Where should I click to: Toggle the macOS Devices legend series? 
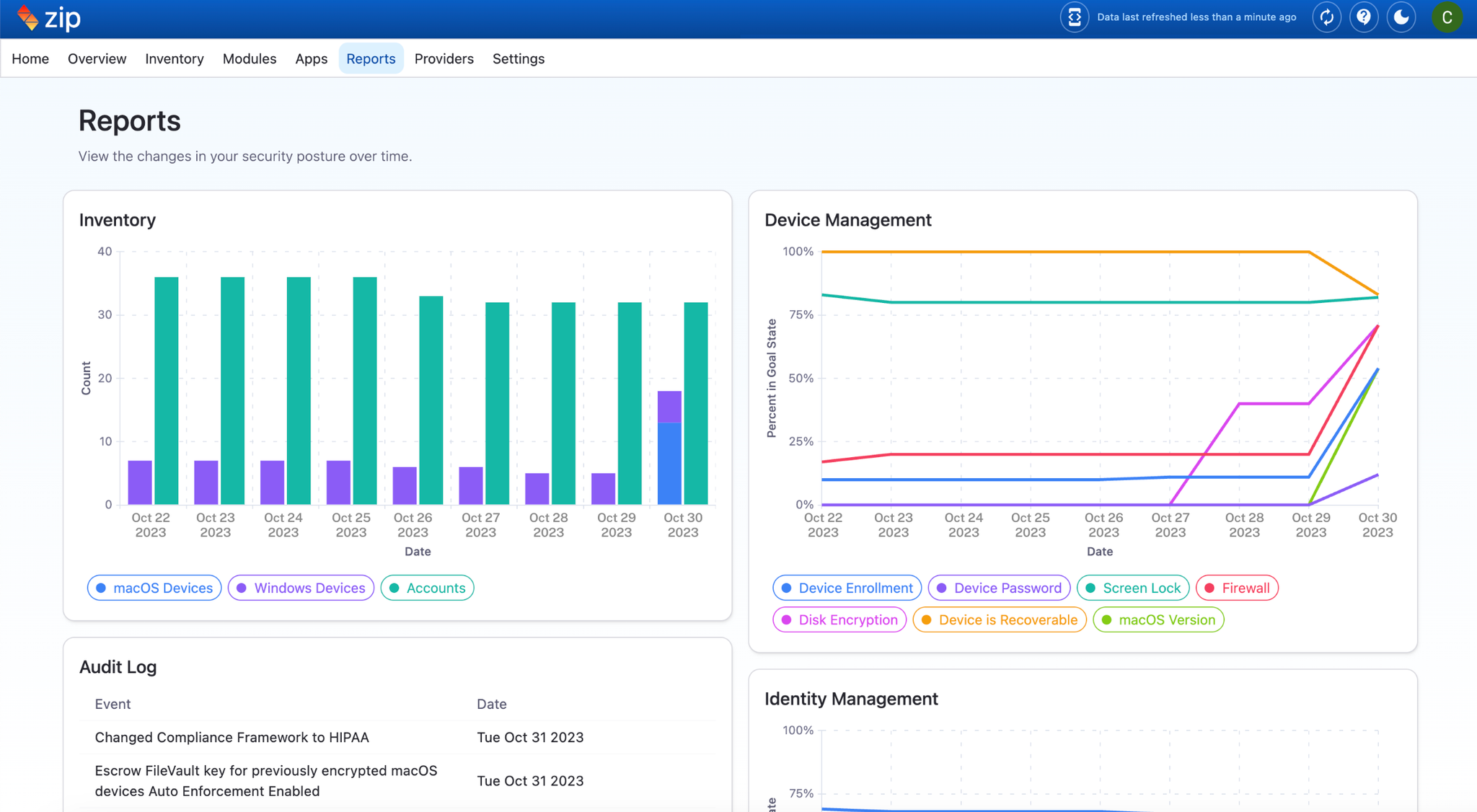[x=154, y=588]
